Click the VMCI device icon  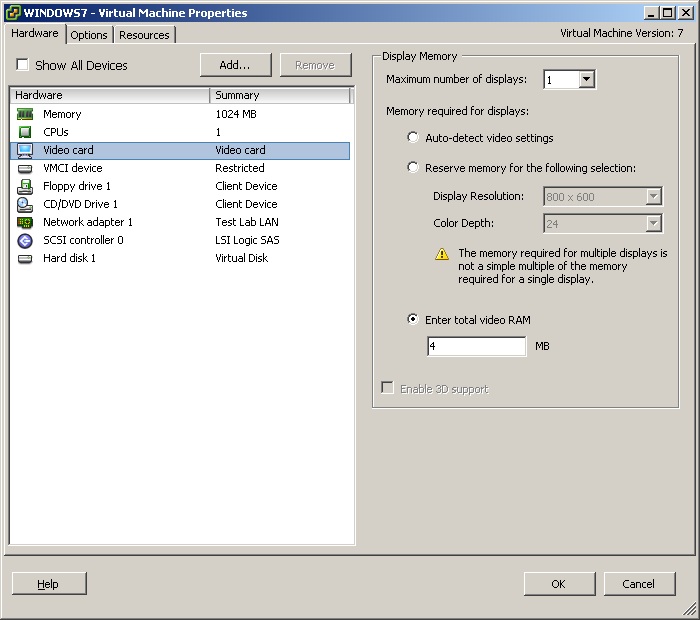[x=25, y=169]
